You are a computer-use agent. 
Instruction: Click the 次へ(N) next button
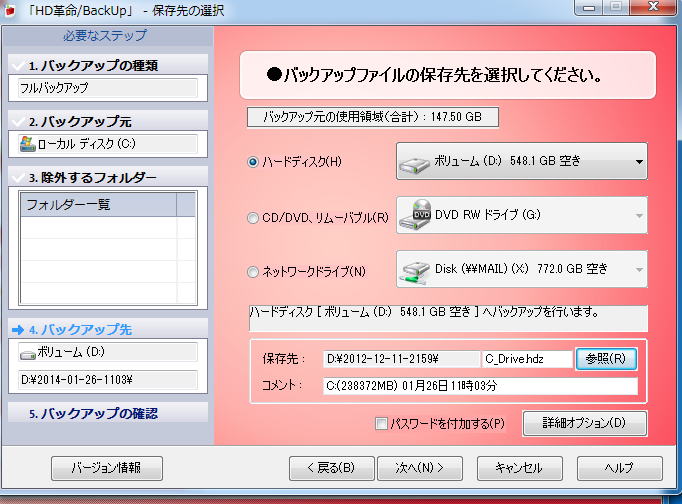click(x=419, y=468)
